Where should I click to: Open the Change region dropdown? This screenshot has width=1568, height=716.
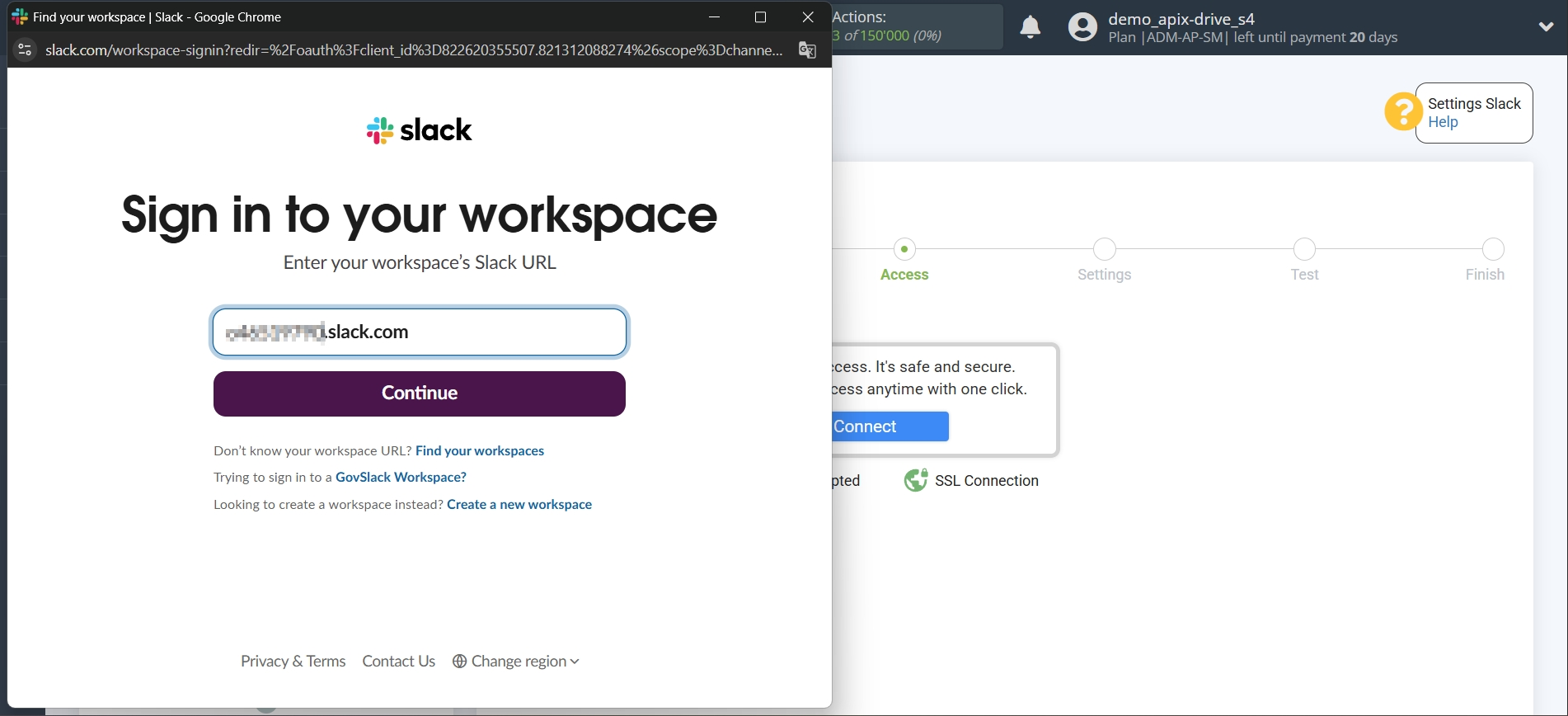coord(516,662)
